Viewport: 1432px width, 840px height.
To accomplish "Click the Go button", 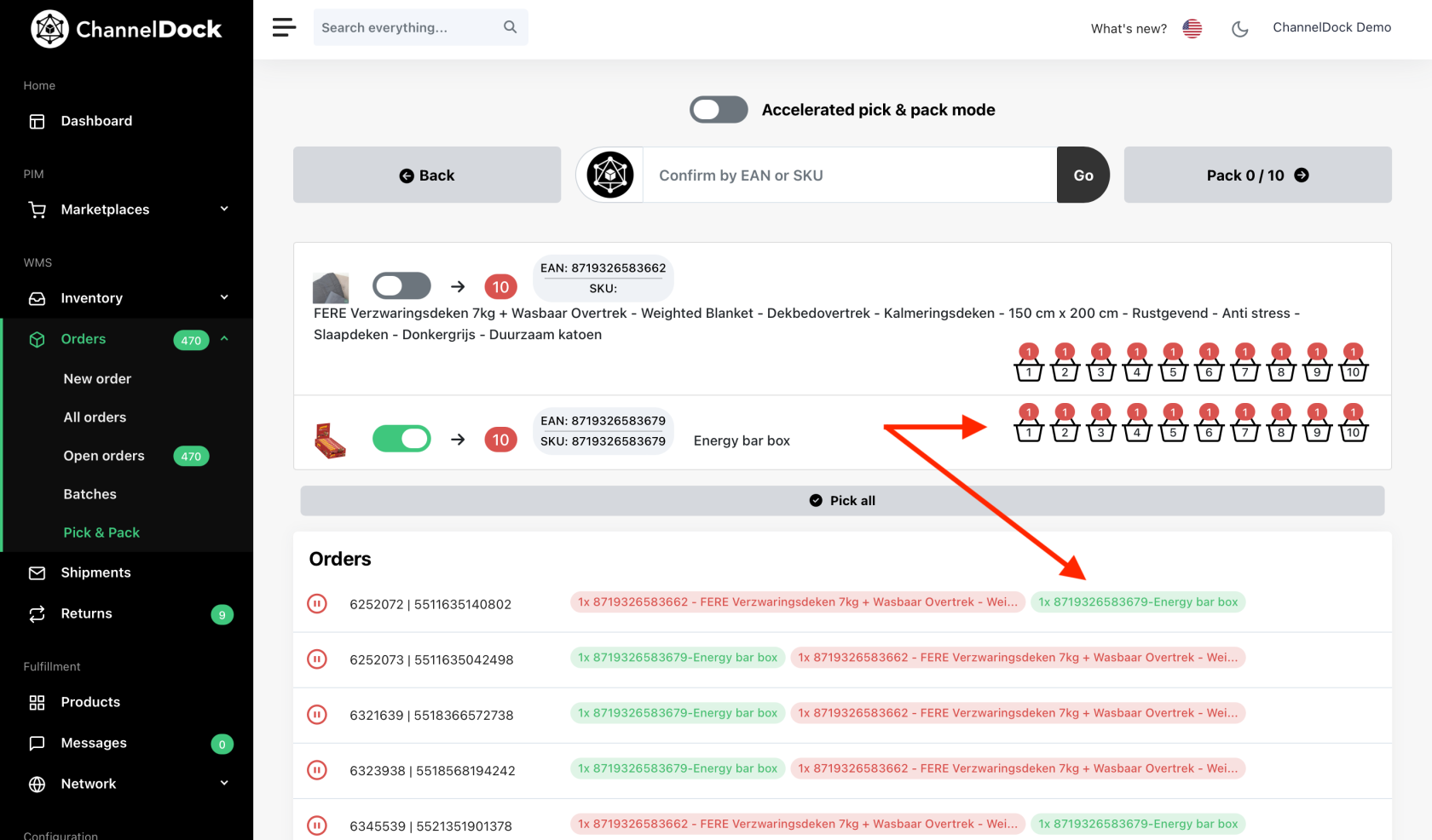I will pos(1083,175).
